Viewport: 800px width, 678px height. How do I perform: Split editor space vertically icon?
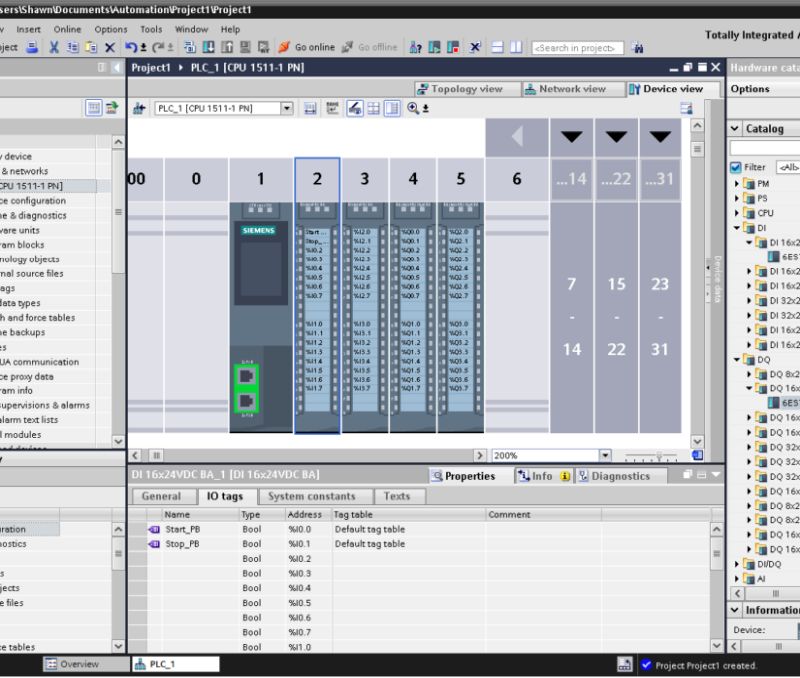coord(516,47)
